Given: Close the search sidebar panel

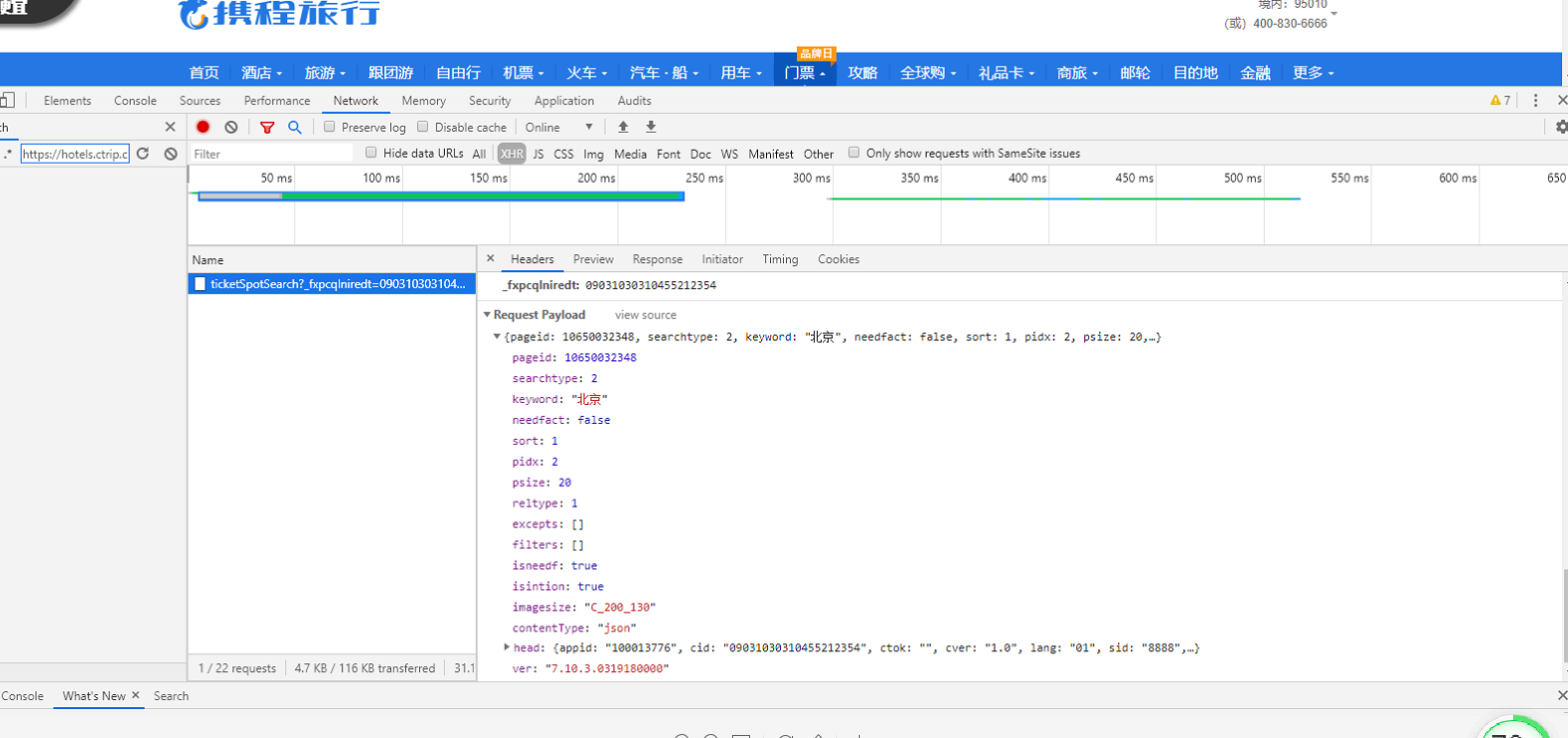Looking at the screenshot, I should [171, 127].
